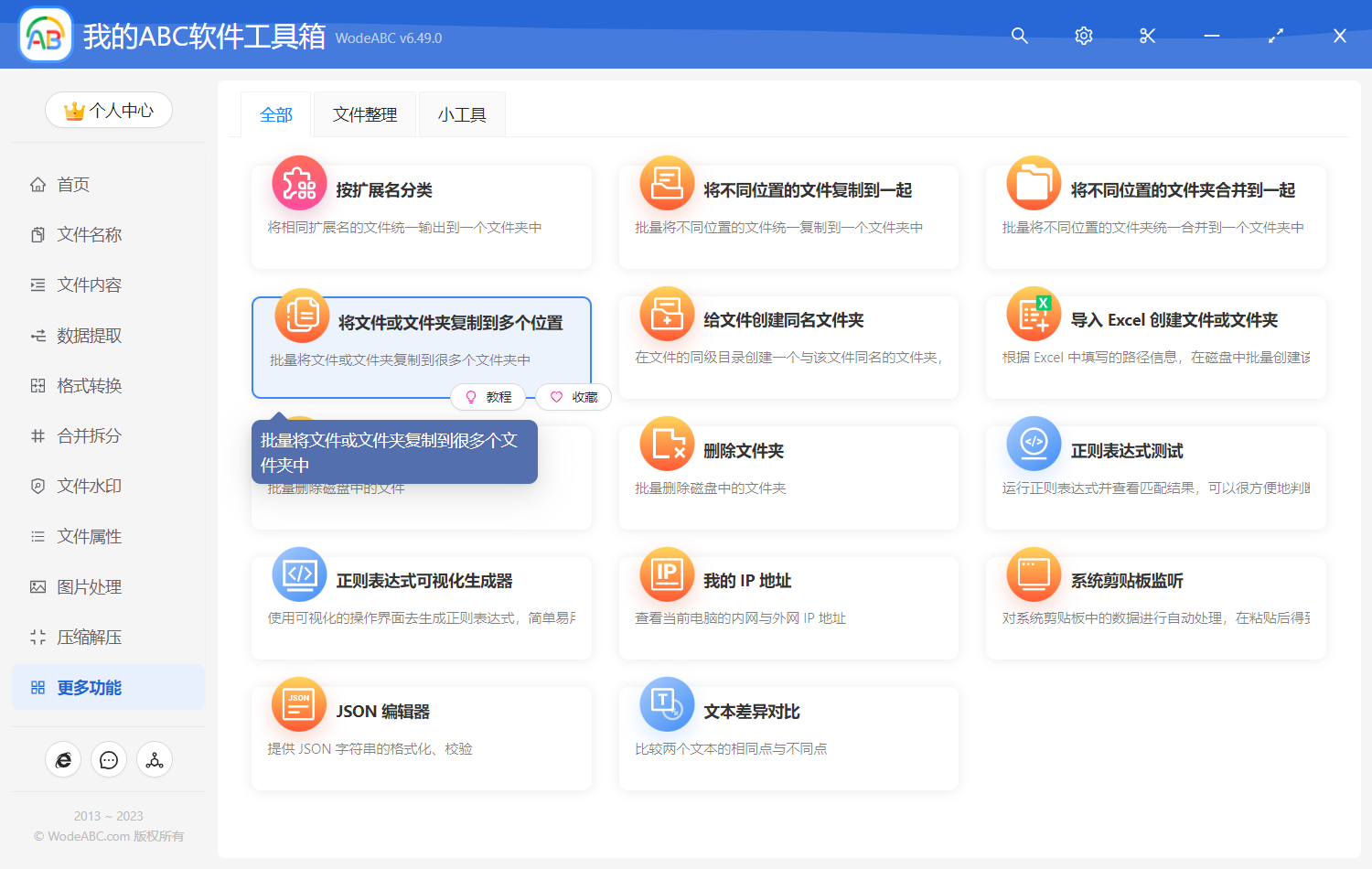Select the 压缩解压 sidebar icon
The height and width of the screenshot is (869, 1372).
38,637
